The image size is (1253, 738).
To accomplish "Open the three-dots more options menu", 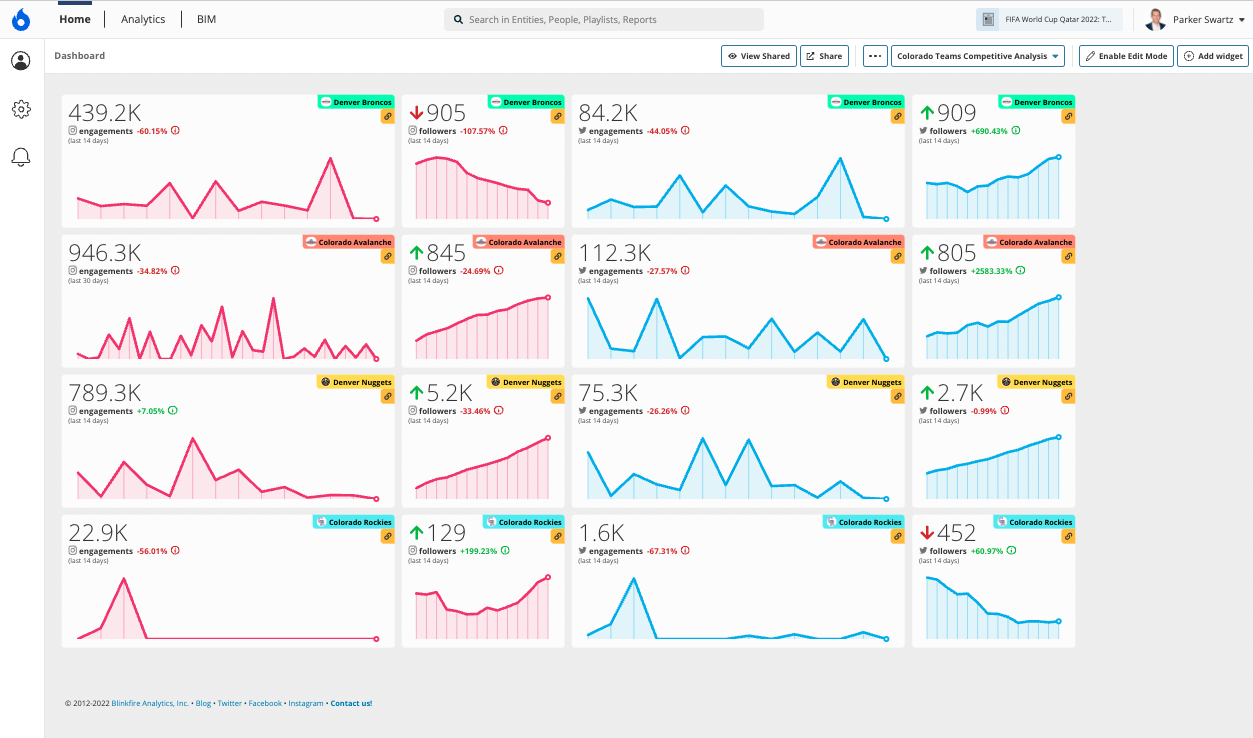I will pyautogui.click(x=875, y=56).
